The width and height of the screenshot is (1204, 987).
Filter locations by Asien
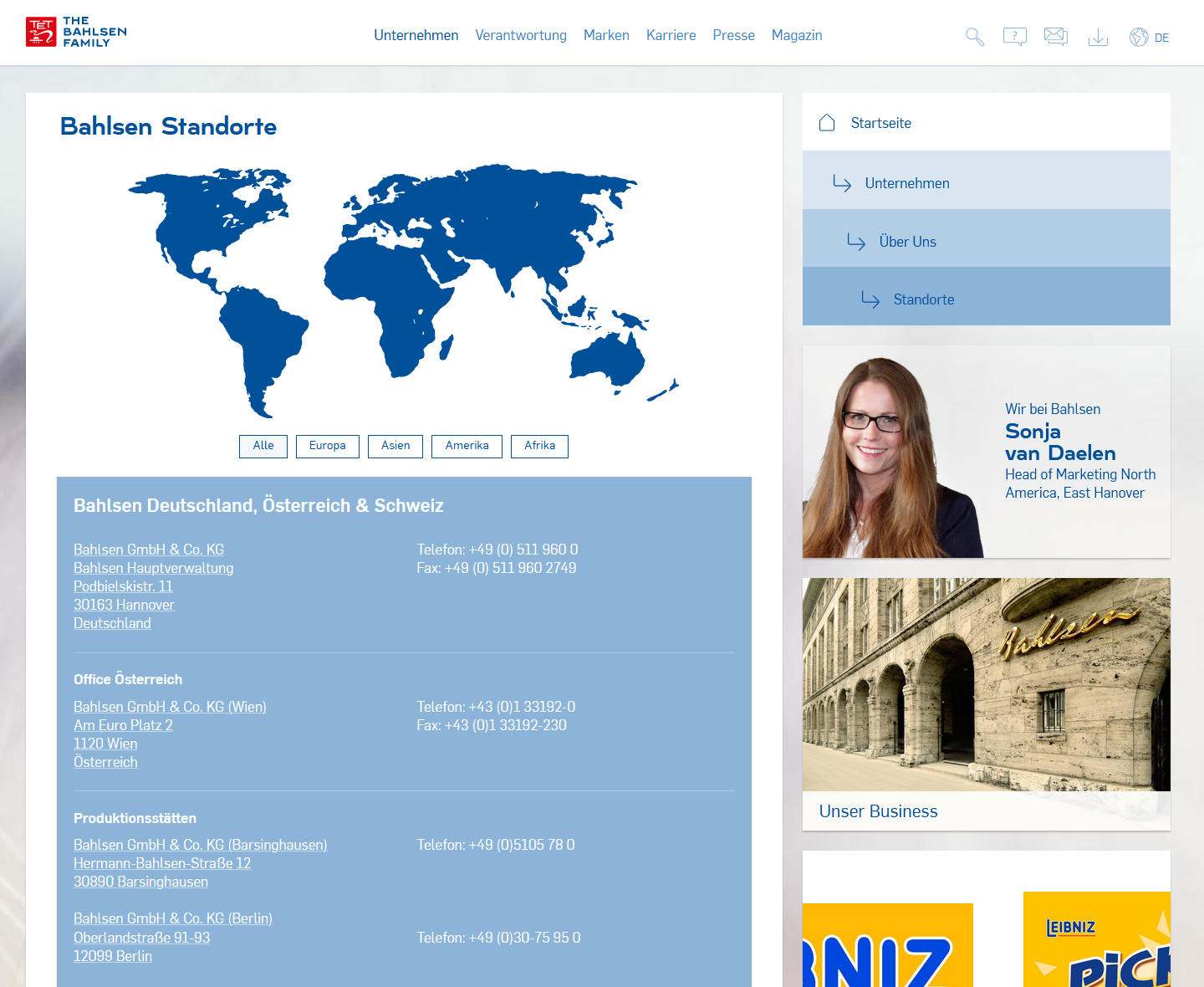(395, 446)
